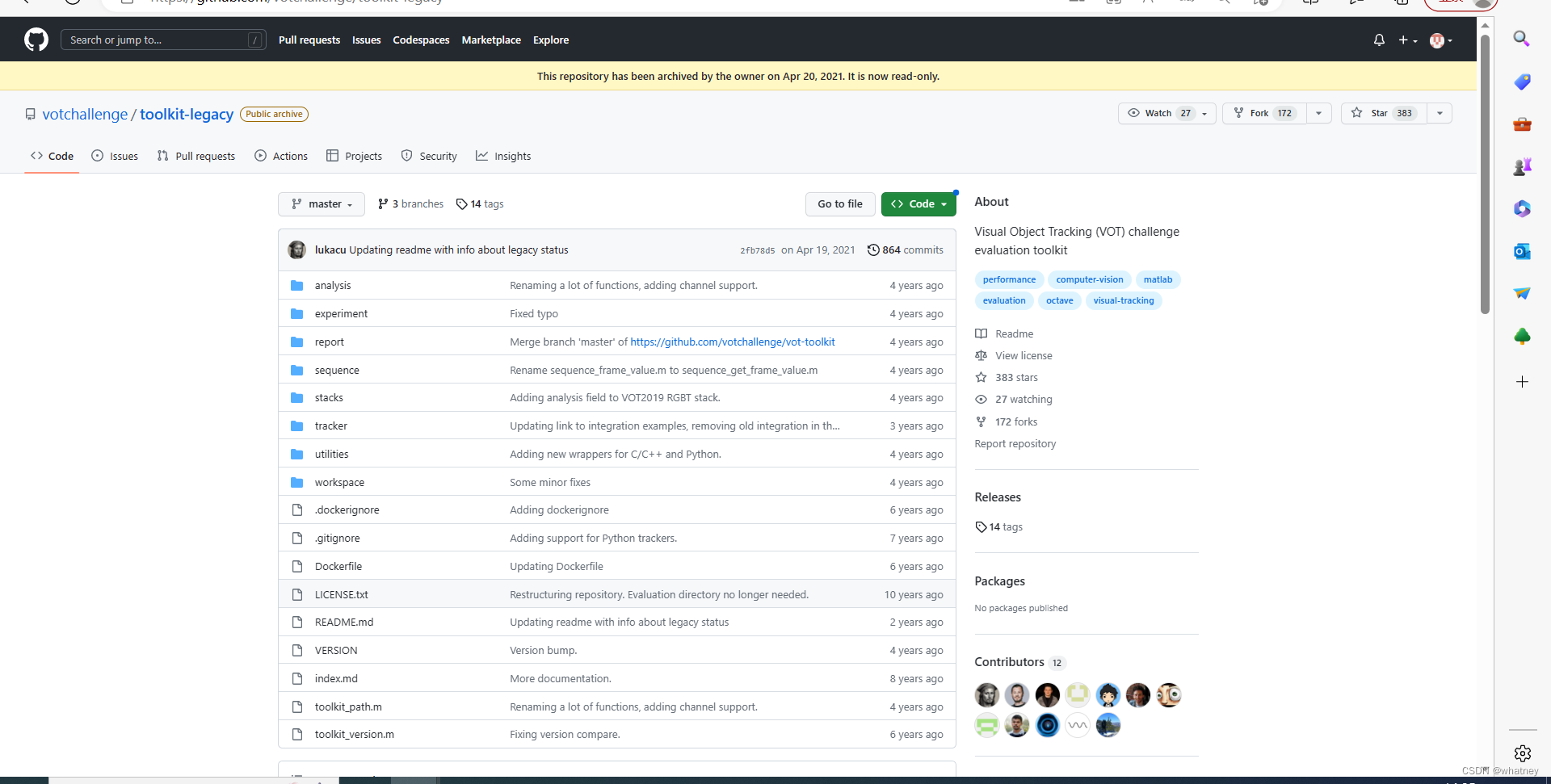Open the .gitignore file

[x=338, y=539]
